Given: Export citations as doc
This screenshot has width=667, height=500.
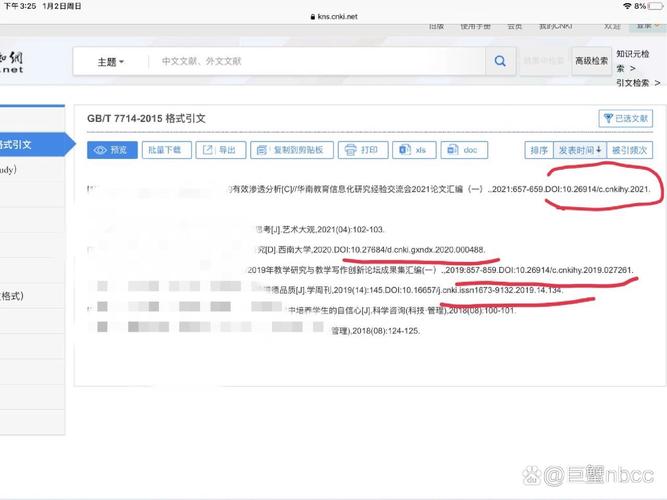Looking at the screenshot, I should [464, 150].
